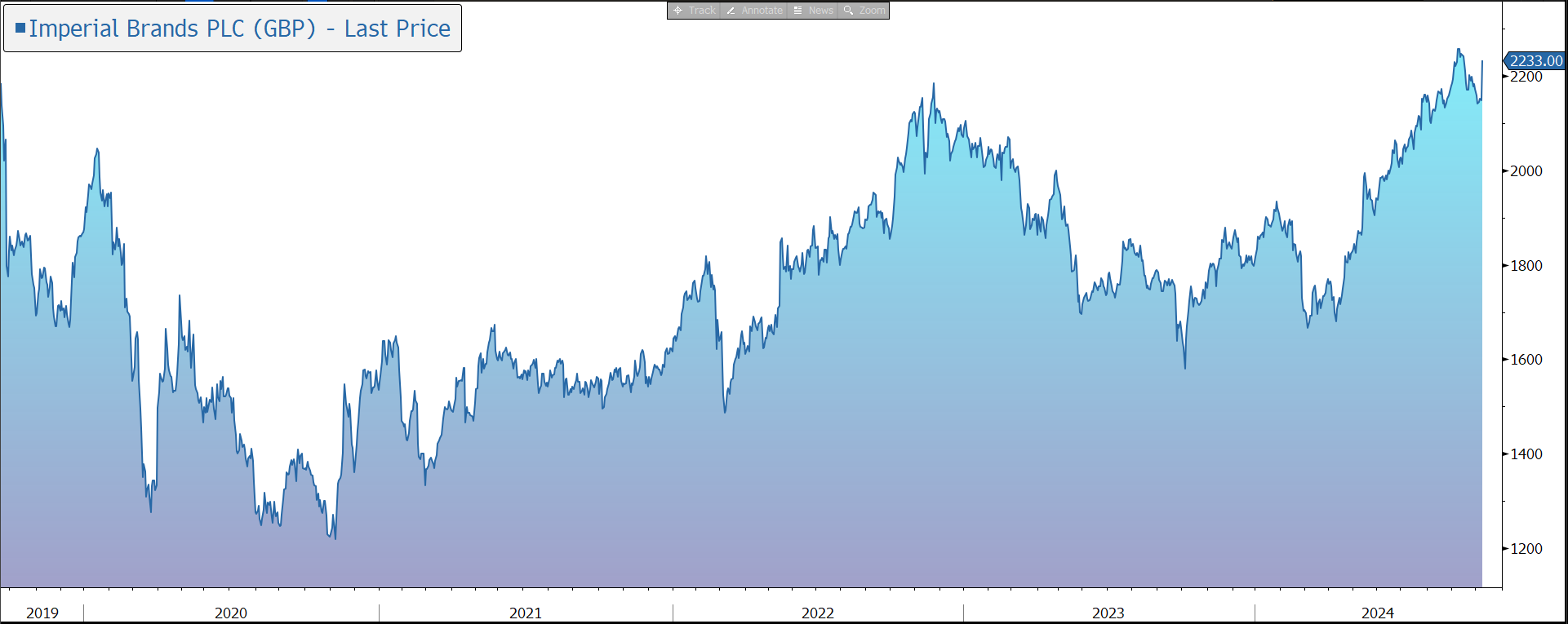Viewport: 1568px width, 624px height.
Task: Click the 2233.00 last price tag
Action: click(x=1535, y=61)
